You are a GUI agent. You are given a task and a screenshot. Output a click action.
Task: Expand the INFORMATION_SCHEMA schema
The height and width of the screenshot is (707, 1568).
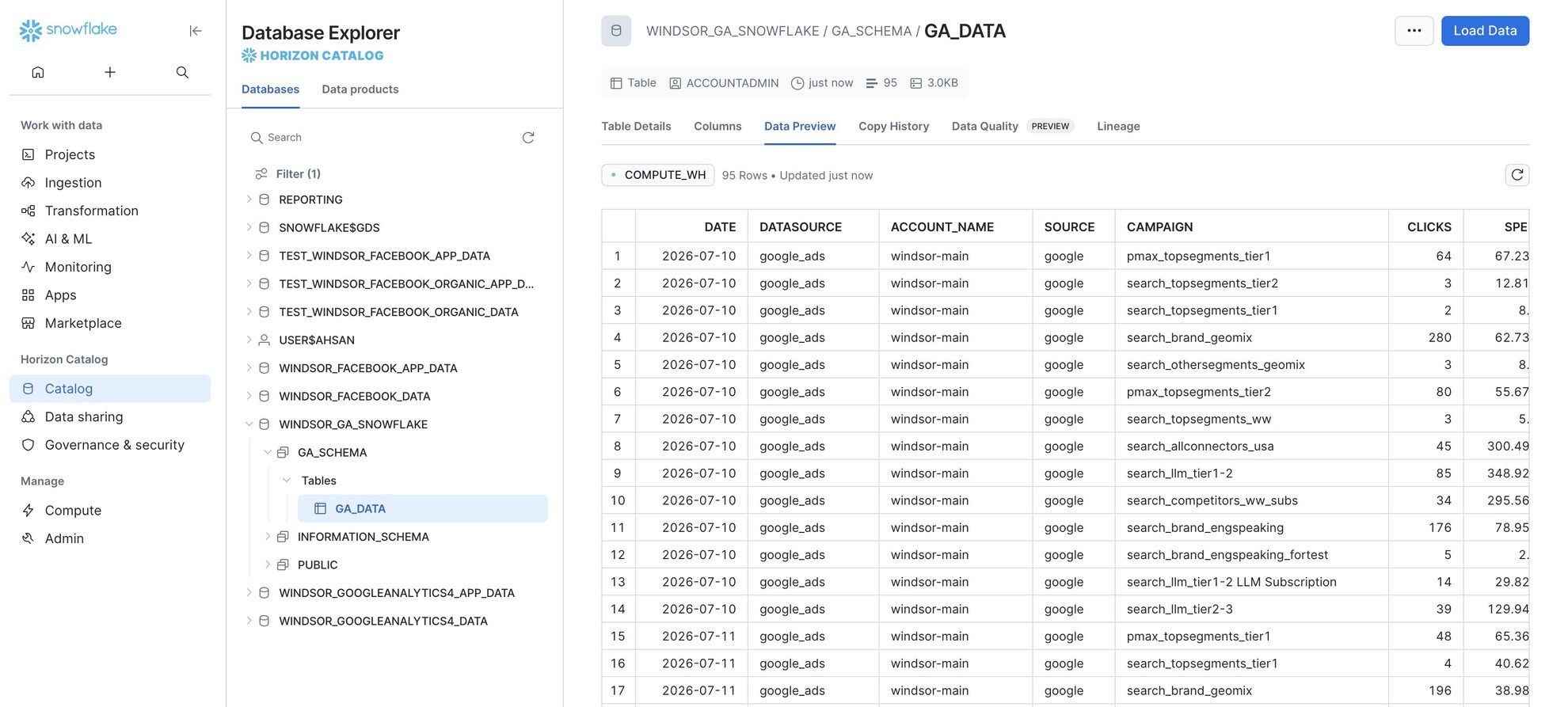268,537
